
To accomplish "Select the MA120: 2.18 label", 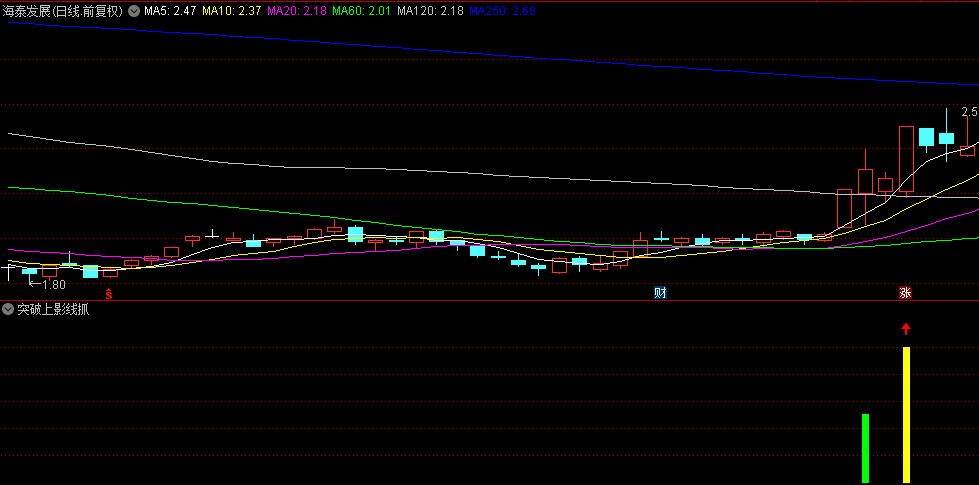I will [430, 11].
